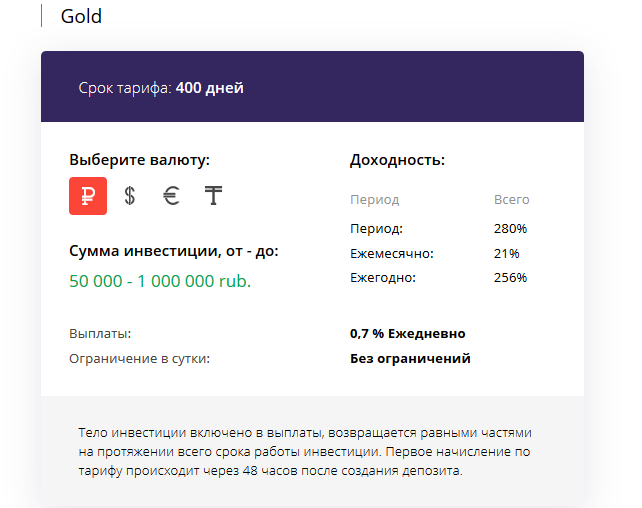Click the 0,7 % Ежедневно payout value

pyautogui.click(x=407, y=333)
